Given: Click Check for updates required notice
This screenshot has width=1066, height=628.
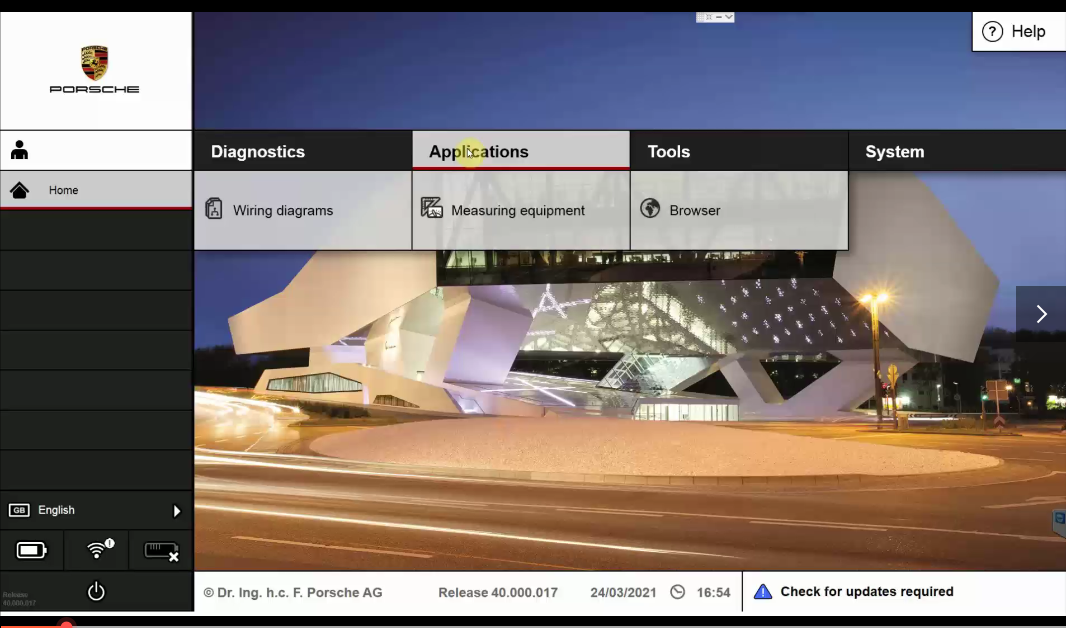Looking at the screenshot, I should click(x=866, y=592).
